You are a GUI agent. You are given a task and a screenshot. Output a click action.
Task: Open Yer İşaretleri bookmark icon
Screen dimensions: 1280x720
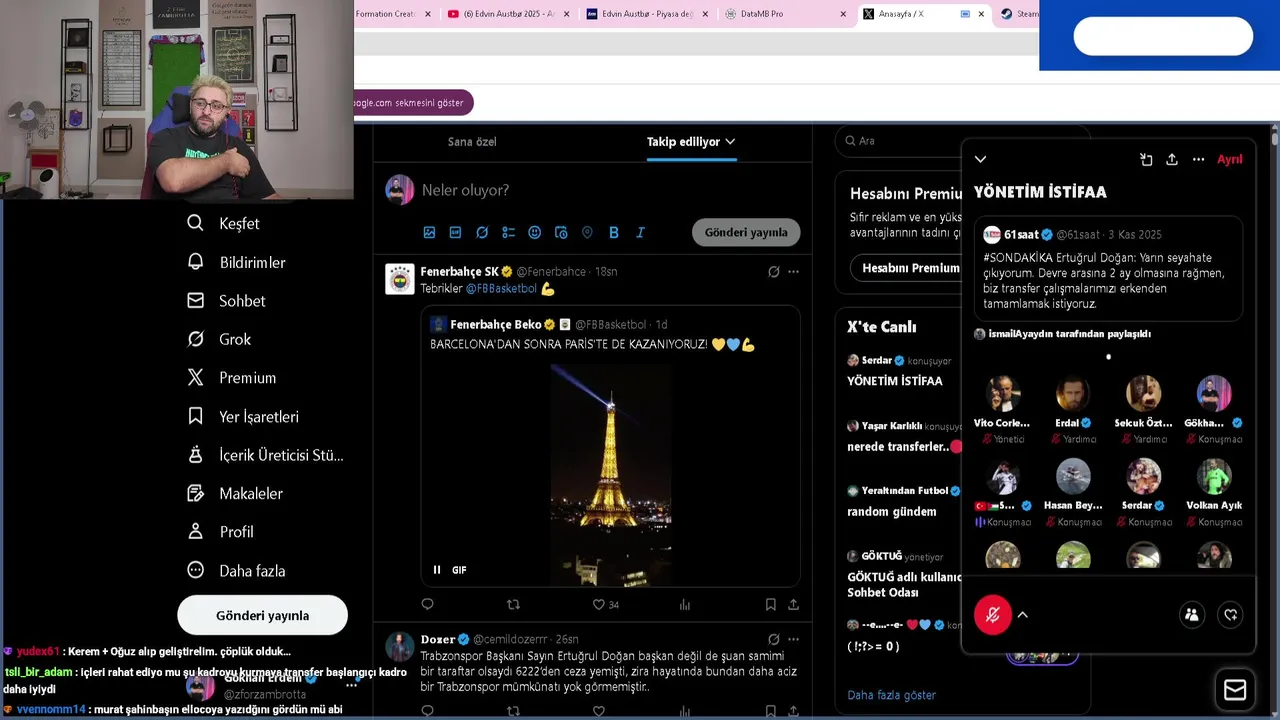click(x=195, y=416)
